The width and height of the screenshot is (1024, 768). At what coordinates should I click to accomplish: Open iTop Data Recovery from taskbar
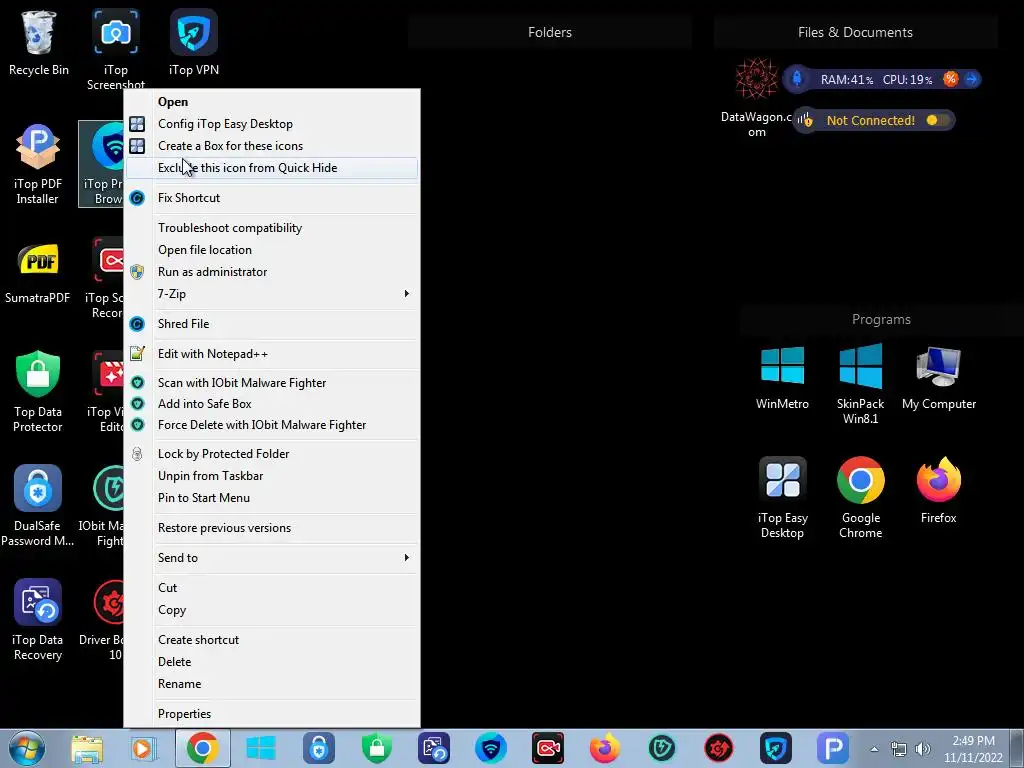pos(434,748)
